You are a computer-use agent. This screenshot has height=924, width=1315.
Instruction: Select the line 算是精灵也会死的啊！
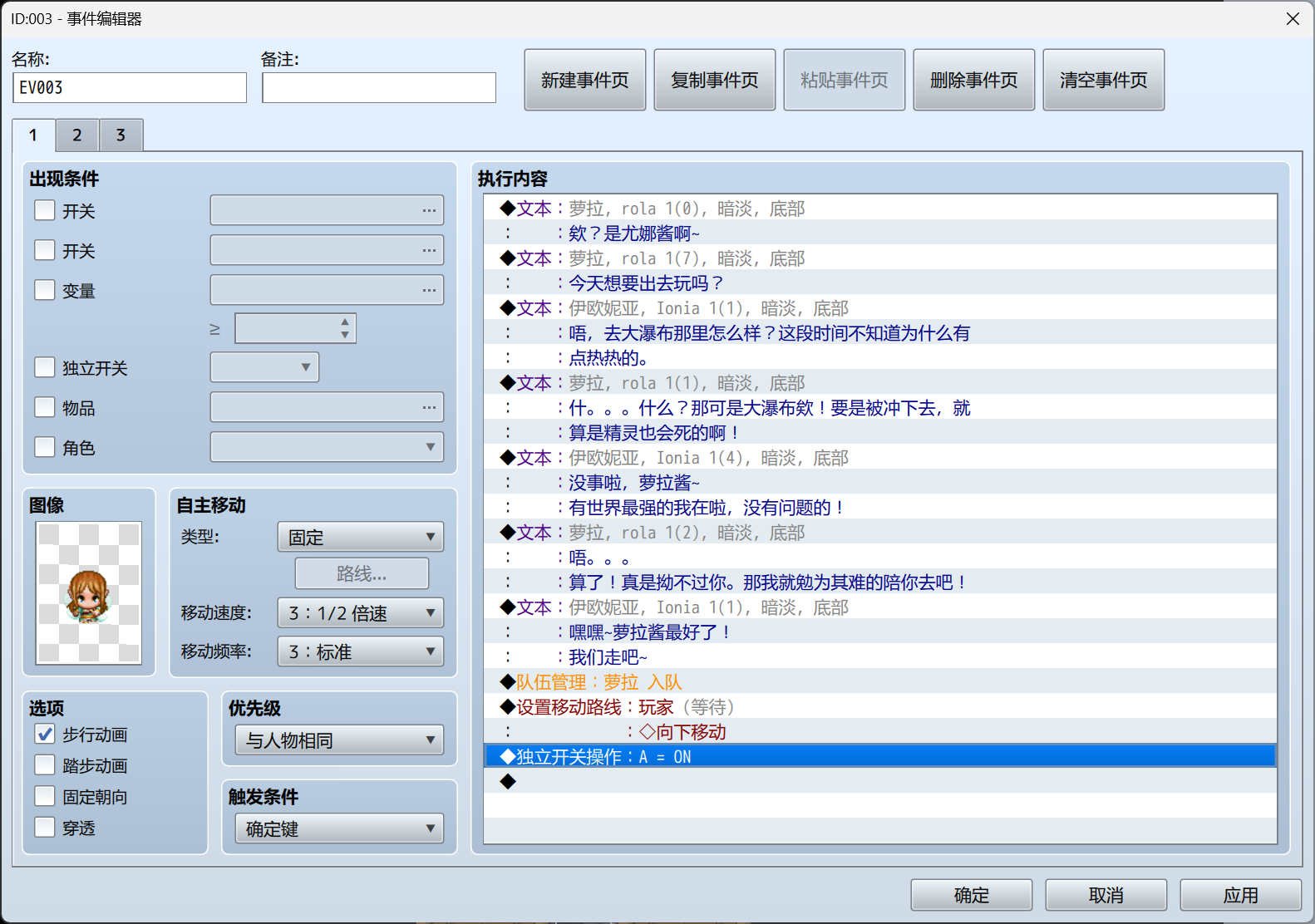tap(880, 432)
